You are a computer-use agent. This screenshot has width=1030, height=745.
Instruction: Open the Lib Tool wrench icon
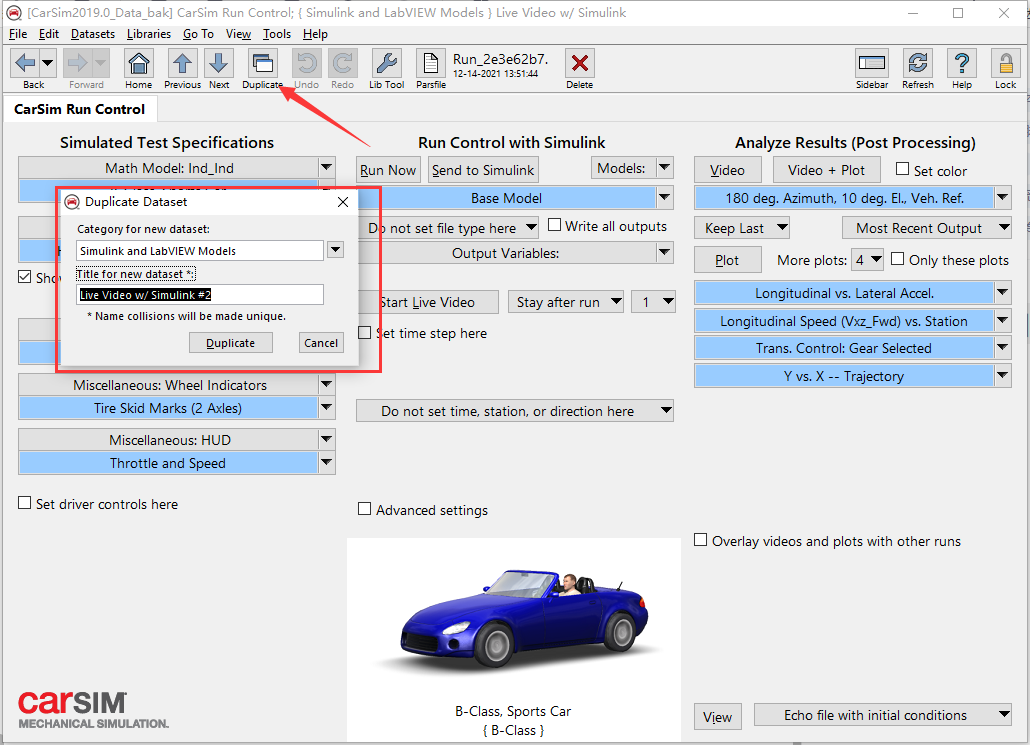point(386,64)
